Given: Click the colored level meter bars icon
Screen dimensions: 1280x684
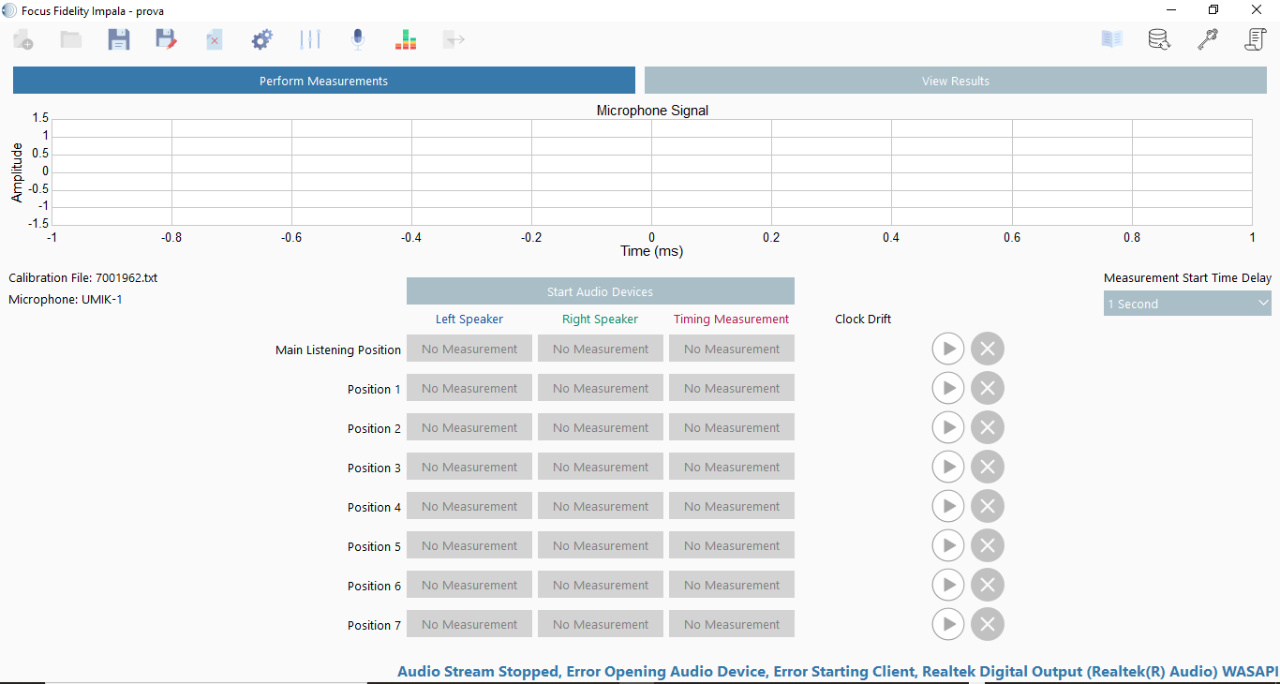Looking at the screenshot, I should coord(405,40).
